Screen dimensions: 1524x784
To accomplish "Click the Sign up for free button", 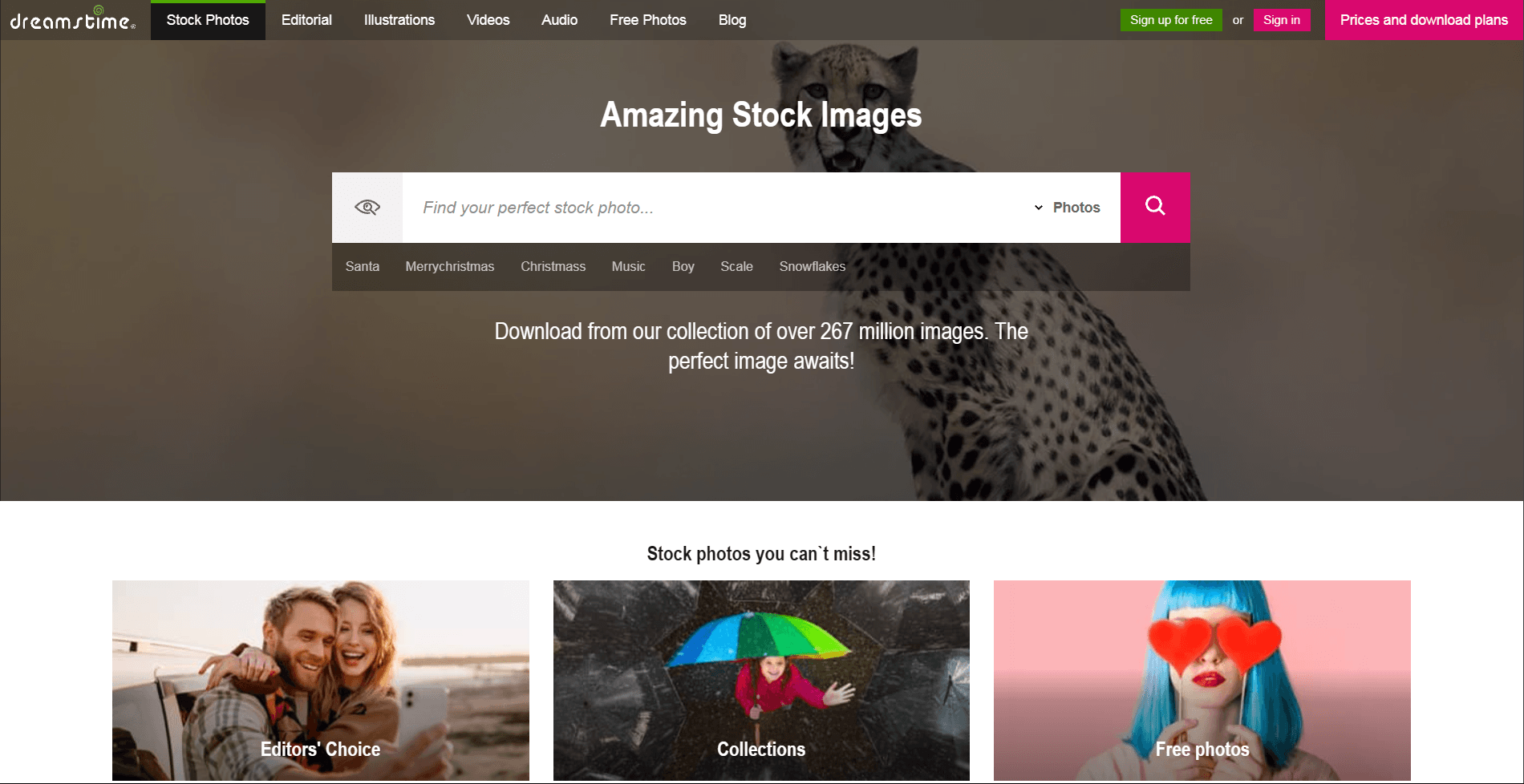I will (x=1171, y=20).
